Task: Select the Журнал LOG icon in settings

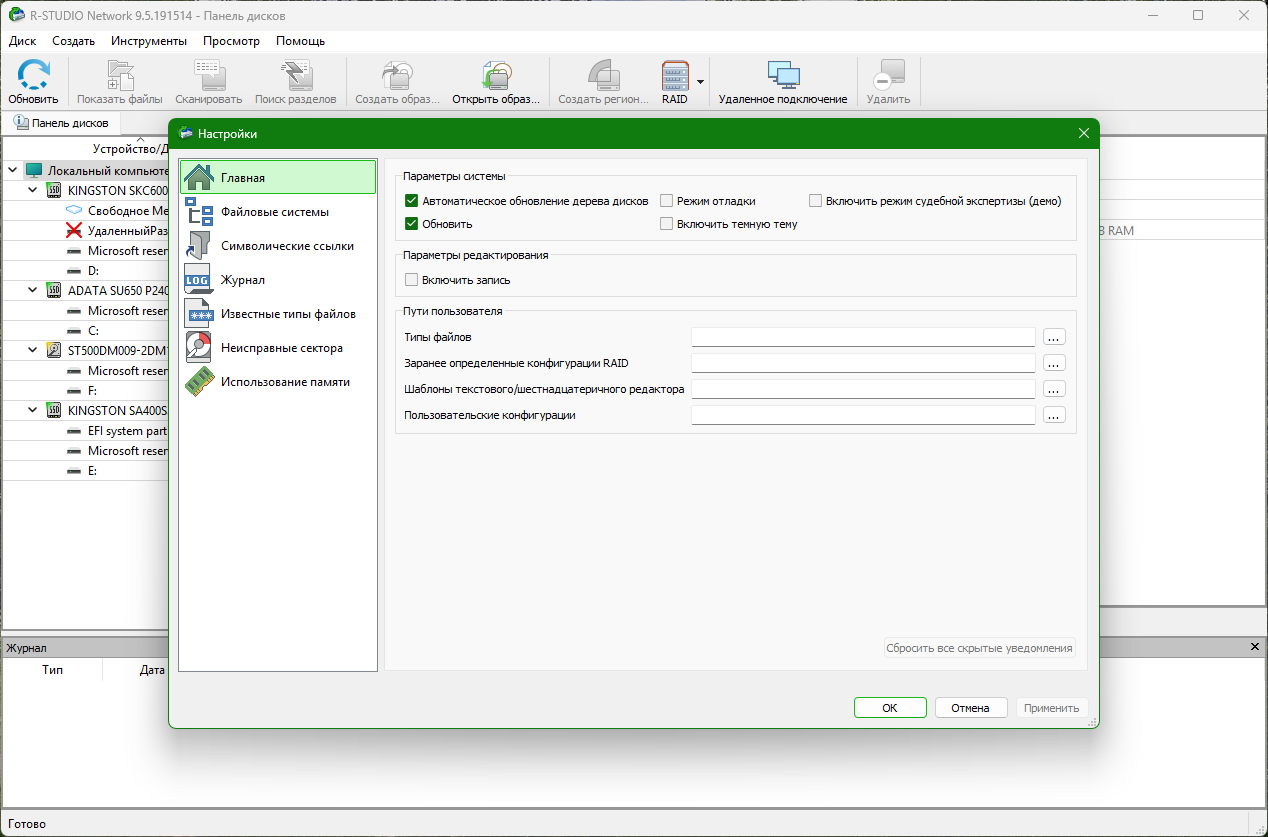Action: point(199,279)
